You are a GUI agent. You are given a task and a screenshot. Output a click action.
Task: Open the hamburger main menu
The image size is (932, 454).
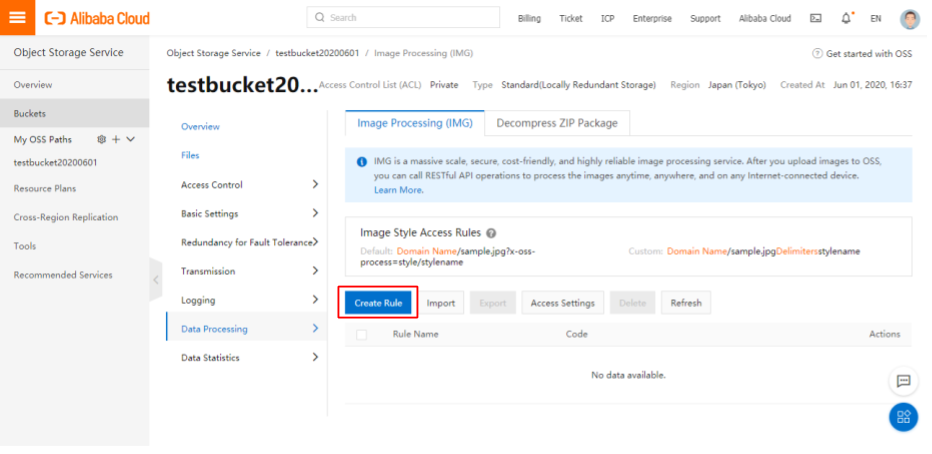17,17
